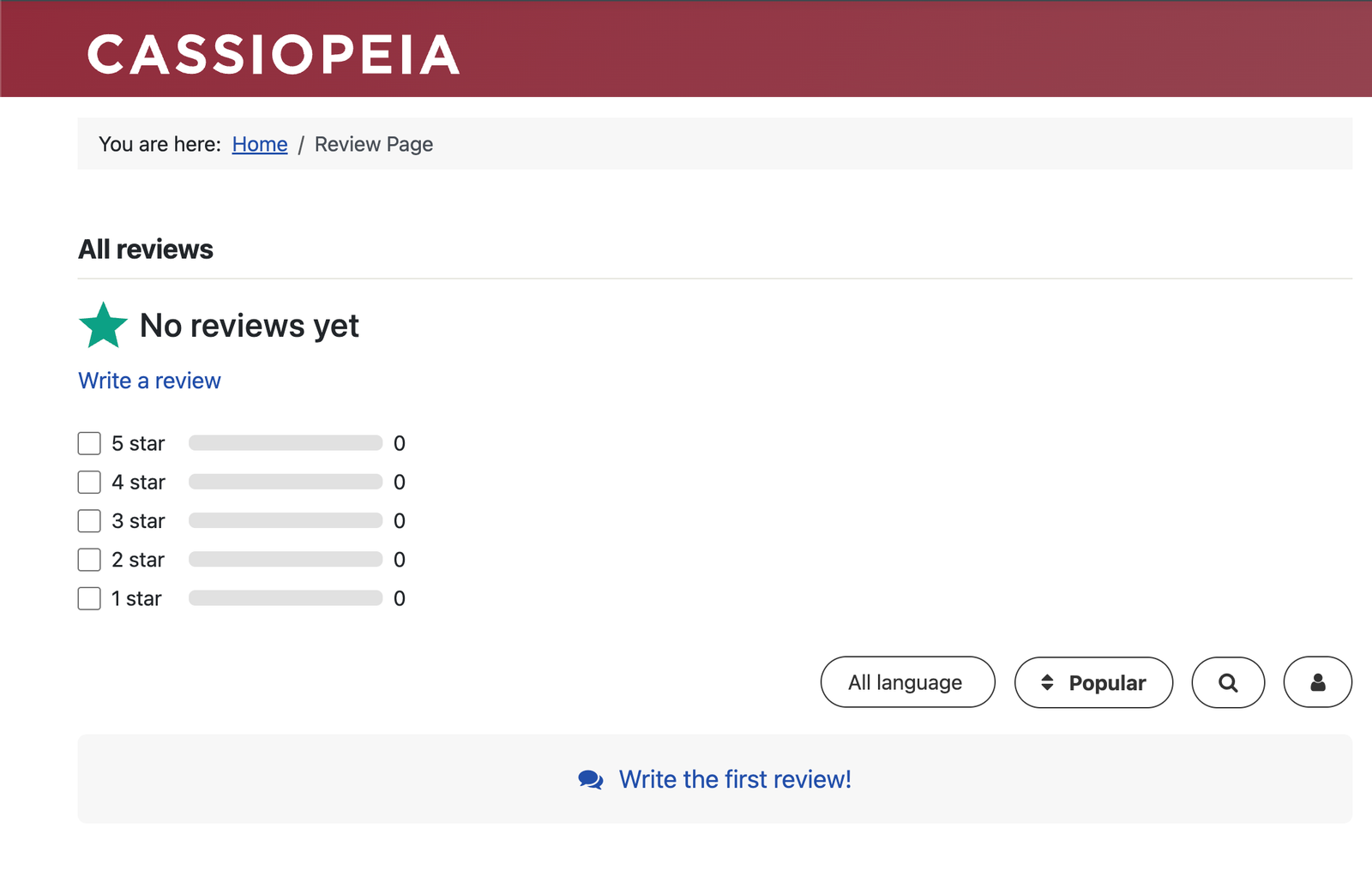Click Write the first review link
Screen dimensions: 1372x870
[735, 778]
